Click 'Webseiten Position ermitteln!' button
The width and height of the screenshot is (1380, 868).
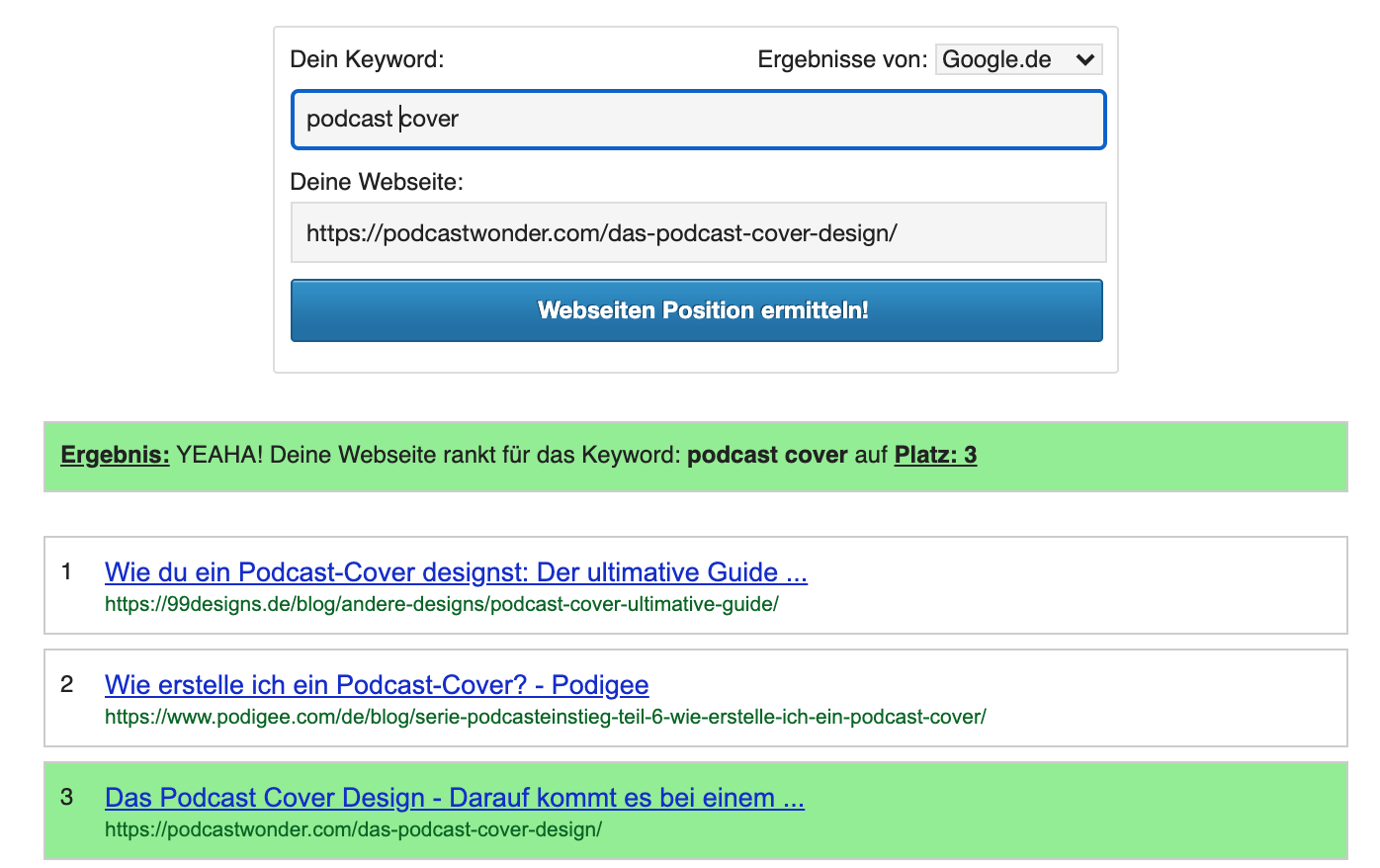coord(696,310)
